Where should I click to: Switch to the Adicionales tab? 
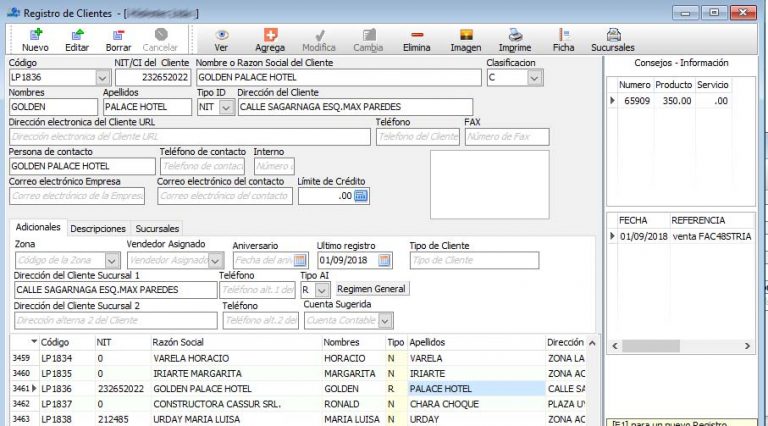tap(38, 227)
